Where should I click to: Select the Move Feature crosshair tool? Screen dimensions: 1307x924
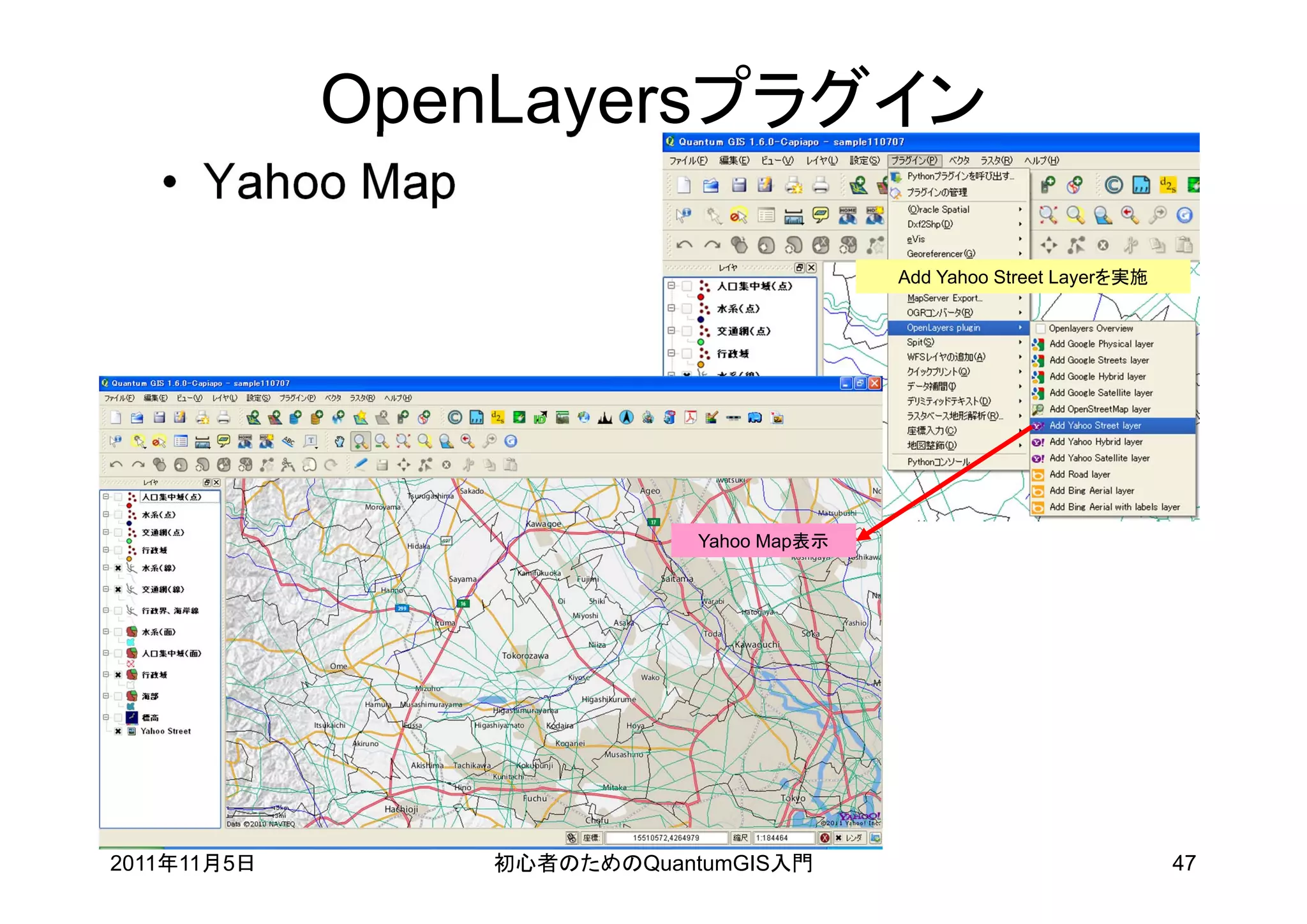(403, 465)
